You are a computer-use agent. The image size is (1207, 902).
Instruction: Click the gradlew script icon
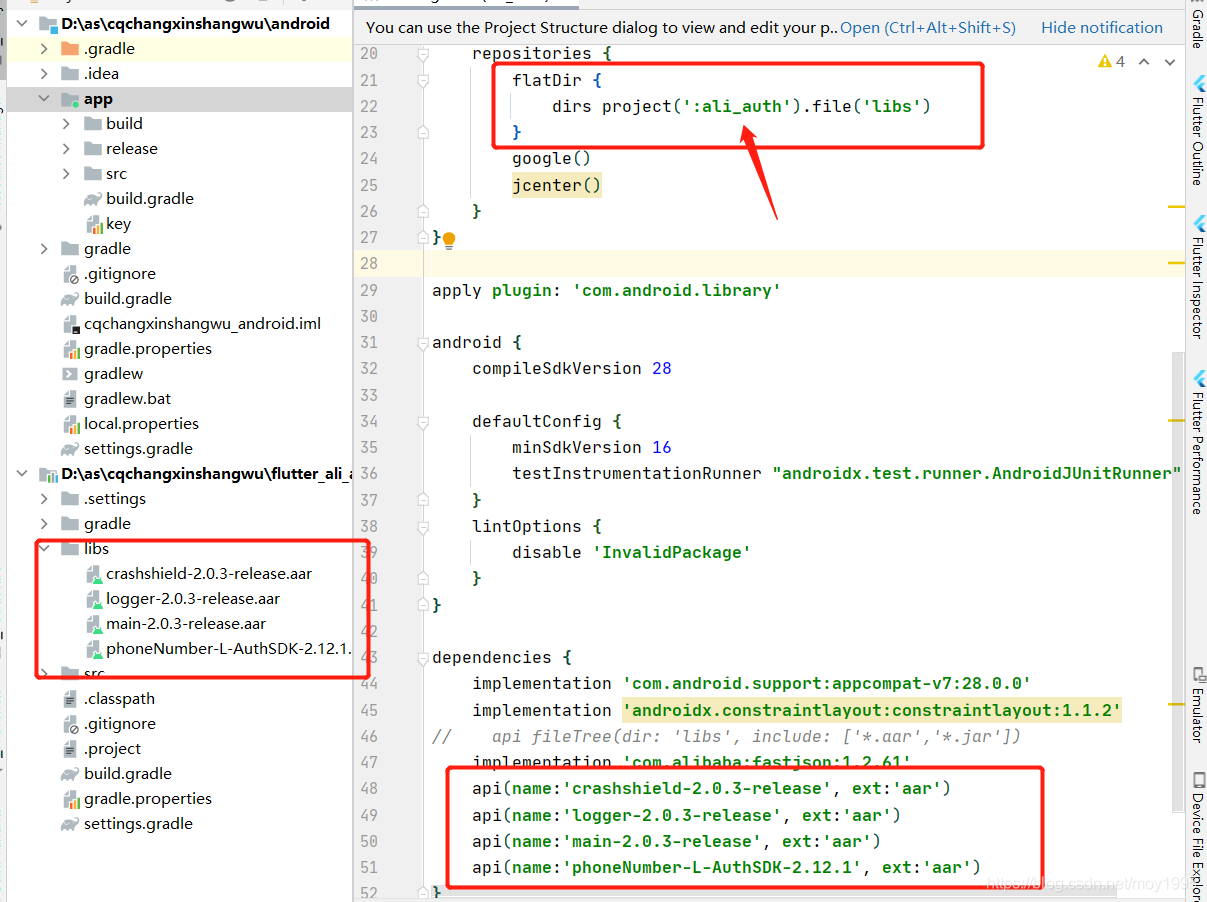coord(70,374)
